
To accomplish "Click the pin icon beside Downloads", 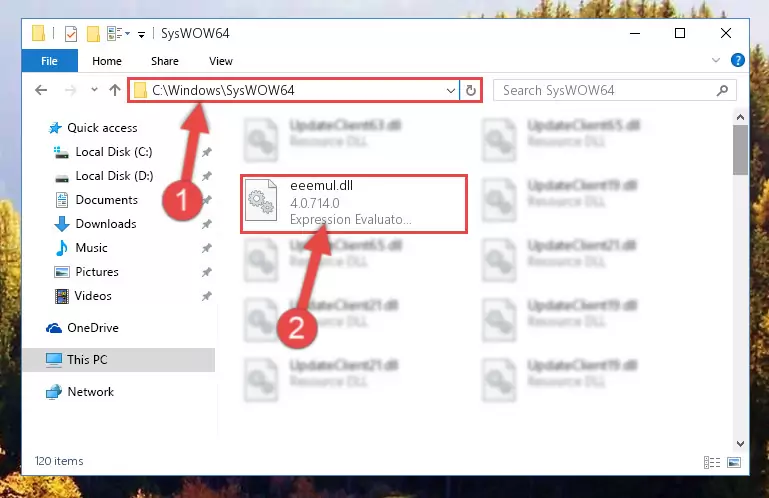I will [x=206, y=224].
